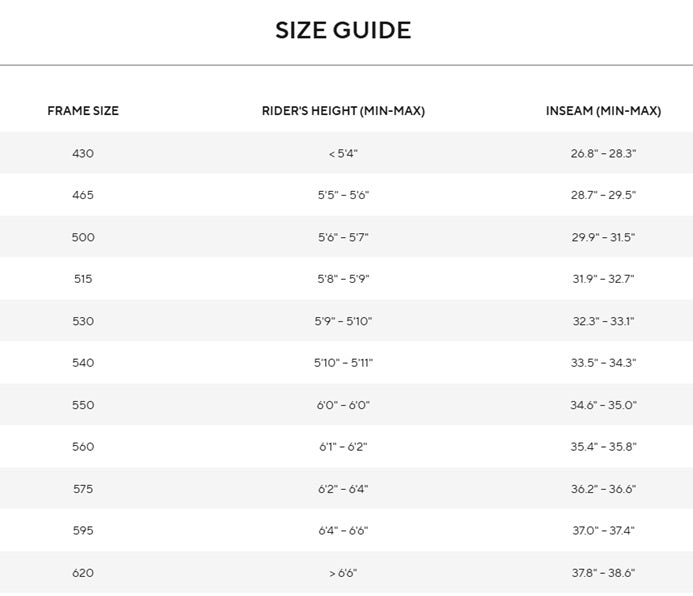Click the 37.0" – 37.4" inseam value
The width and height of the screenshot is (693, 596).
coord(603,530)
